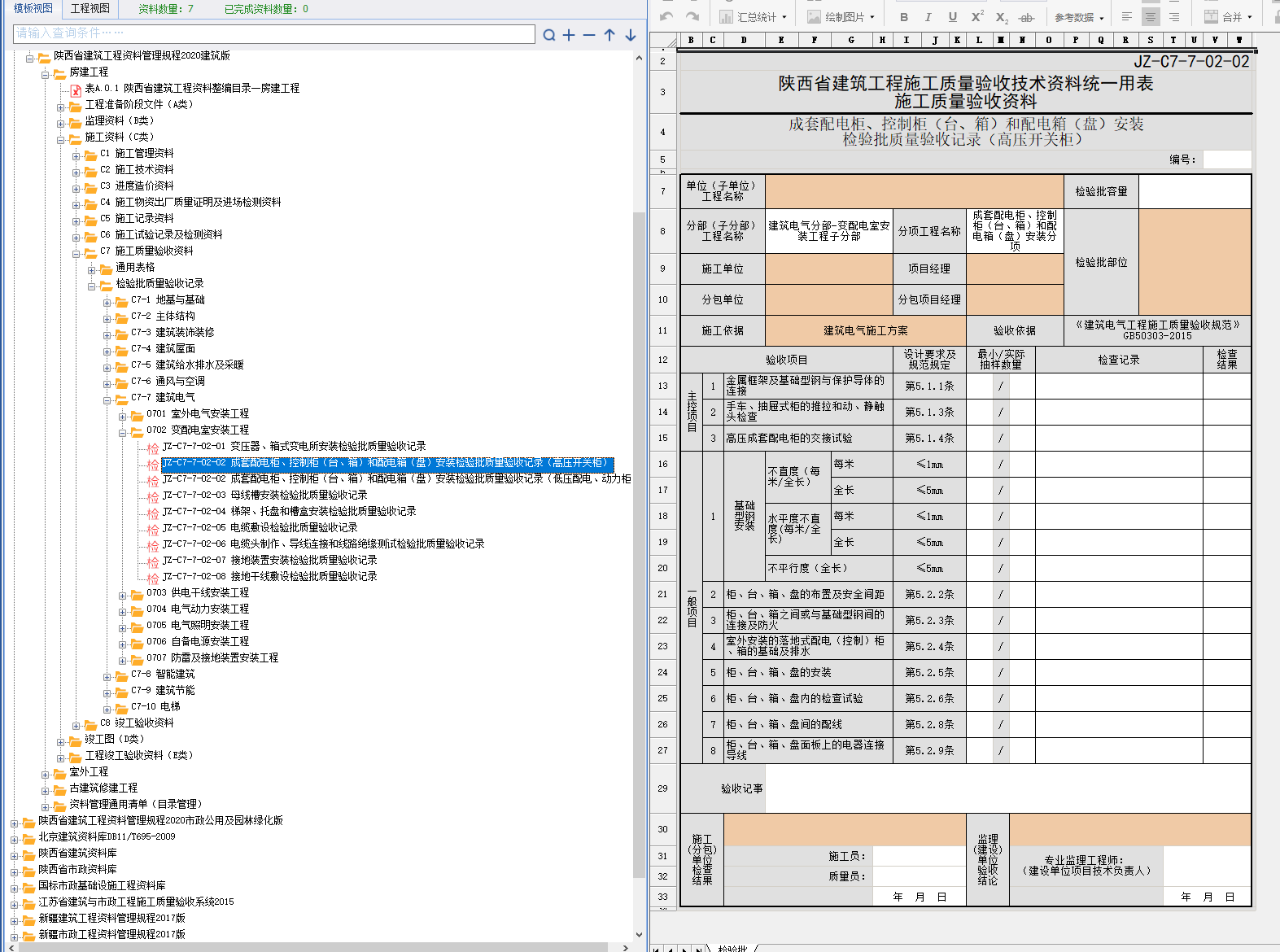Viewport: 1280px width, 952px height.
Task: Select JZ-C7-7-02-04 梯架、托盘和槽盒 record
Action: point(289,511)
